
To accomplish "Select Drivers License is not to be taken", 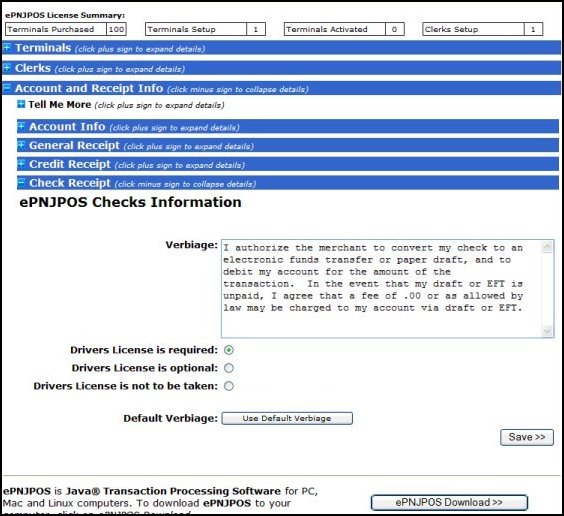I will pos(229,386).
